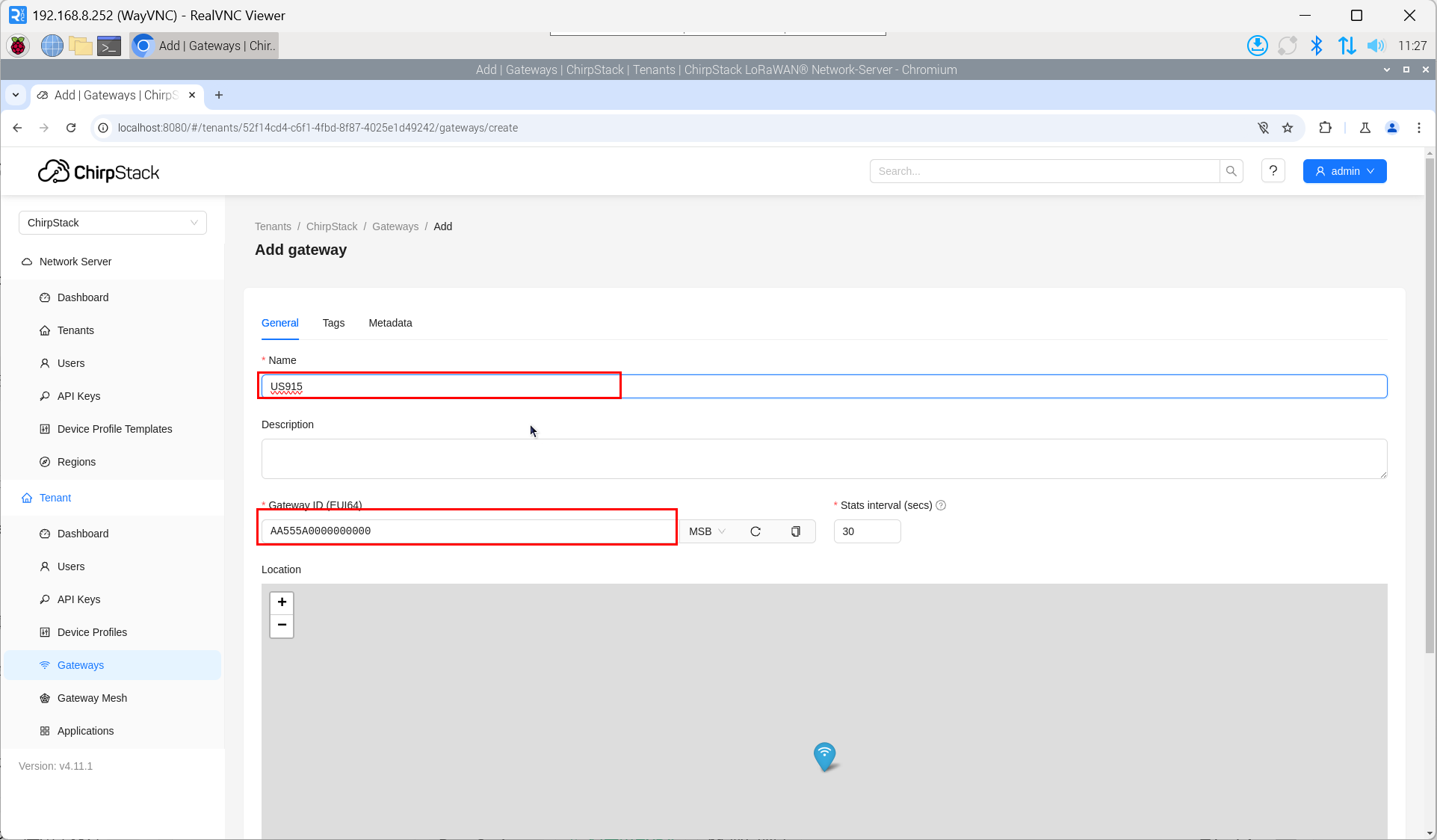Switch to the Tags tab
Viewport: 1437px width, 840px height.
click(333, 323)
